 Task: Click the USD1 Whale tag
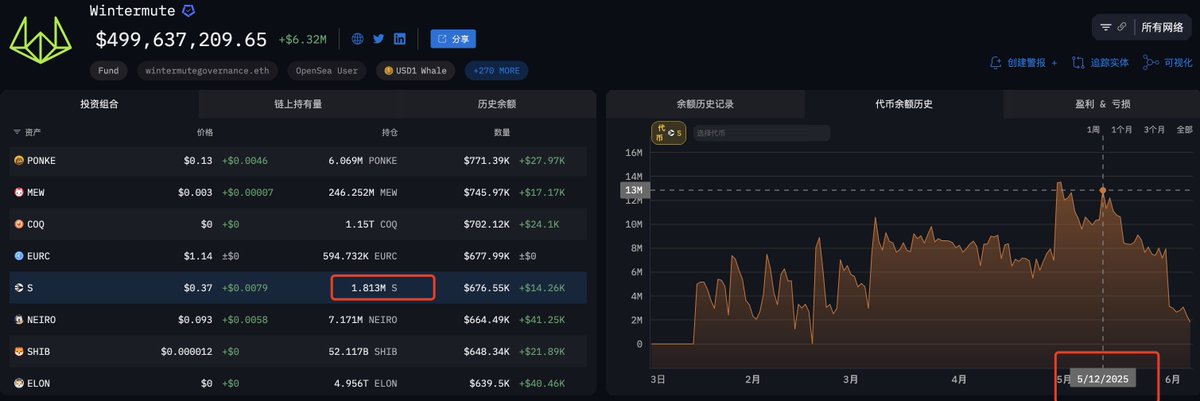(x=417, y=71)
